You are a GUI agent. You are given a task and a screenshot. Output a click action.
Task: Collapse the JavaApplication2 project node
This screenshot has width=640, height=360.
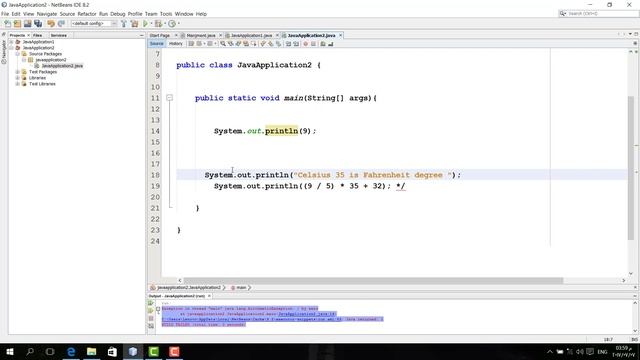pos(11,48)
